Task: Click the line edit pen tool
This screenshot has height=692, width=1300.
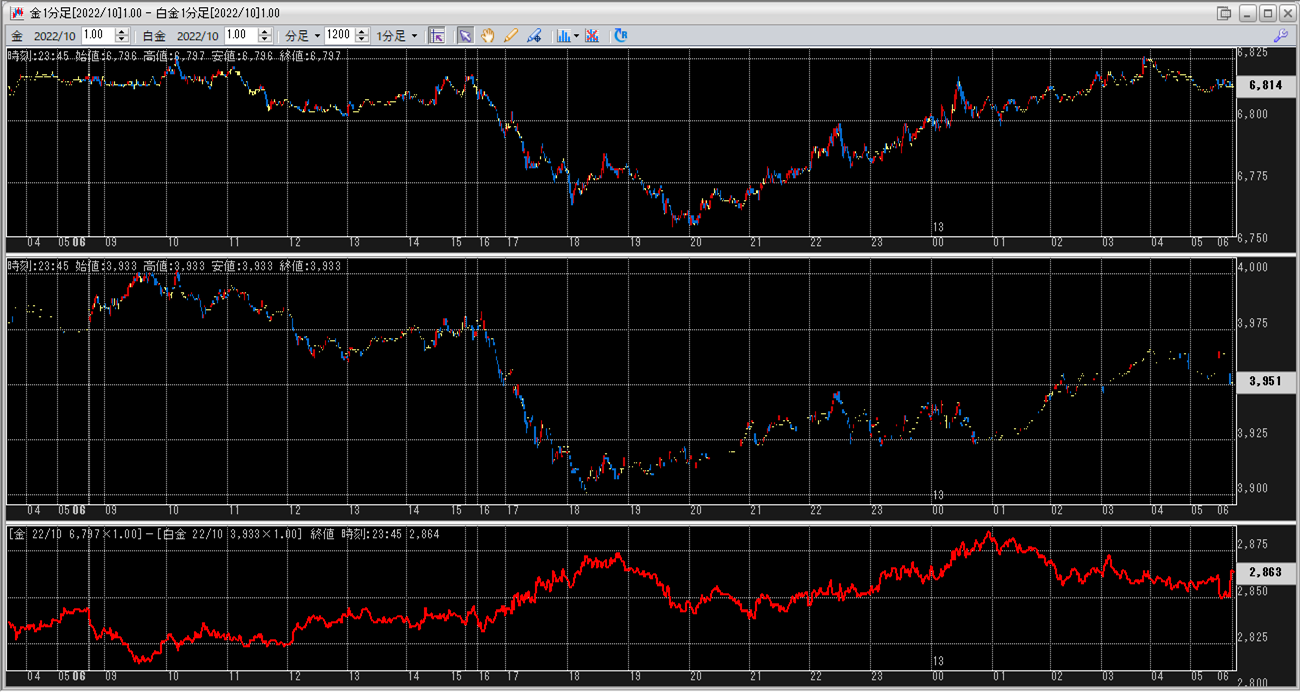Action: click(x=534, y=35)
